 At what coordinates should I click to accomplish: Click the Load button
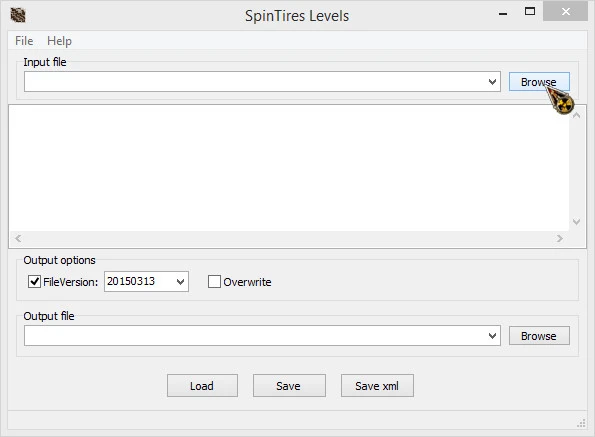coord(202,386)
